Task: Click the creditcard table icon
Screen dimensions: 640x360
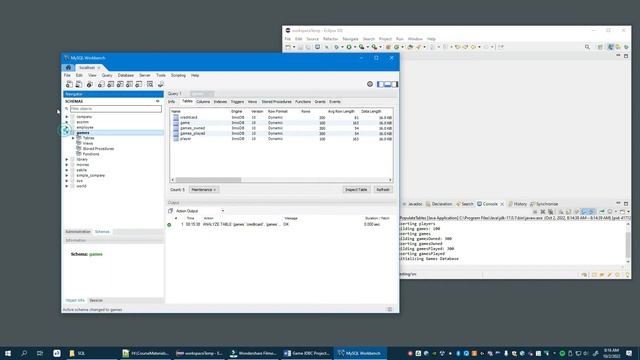Action: coord(176,117)
